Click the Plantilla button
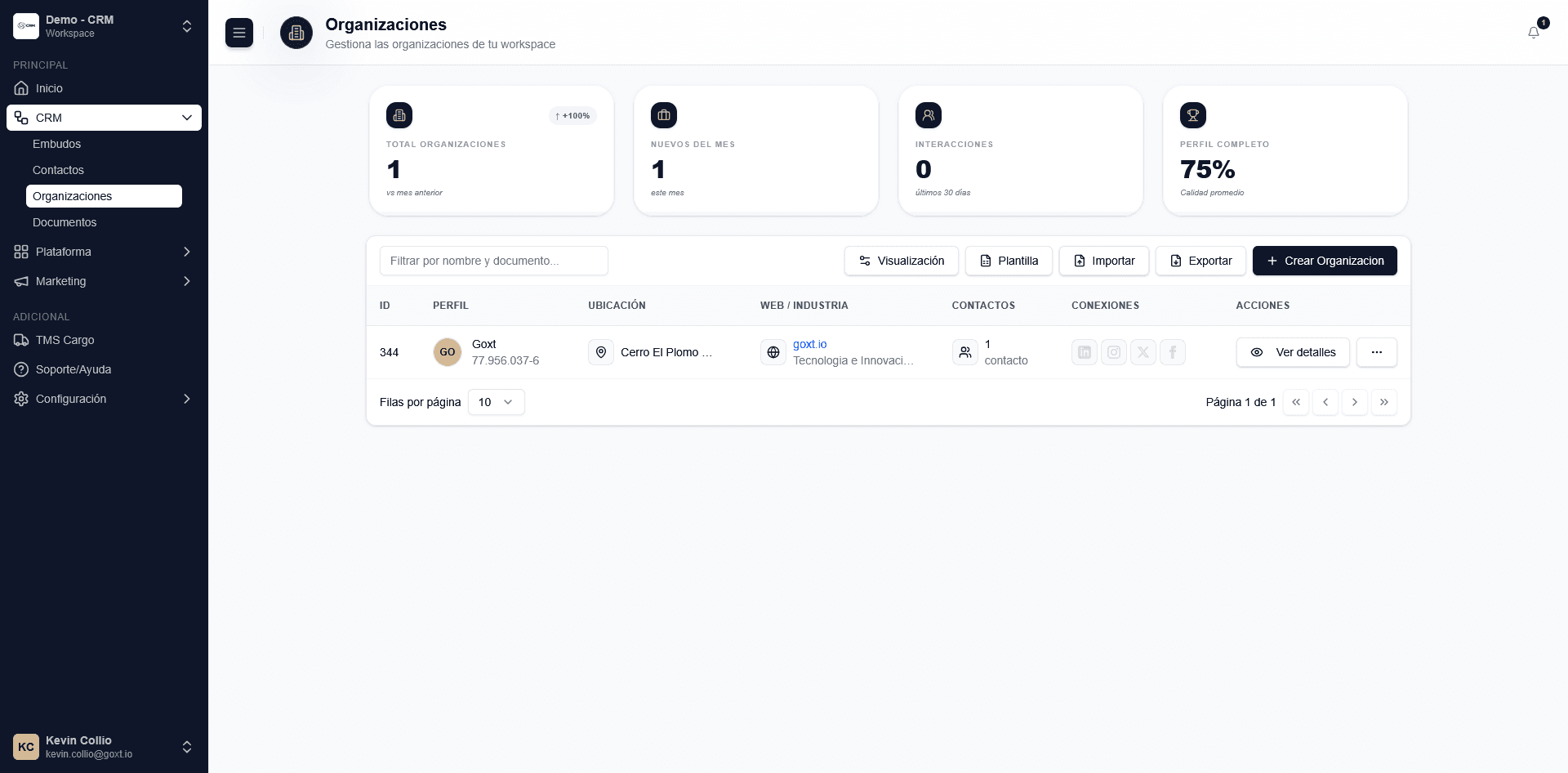The height and width of the screenshot is (773, 1568). pyautogui.click(x=1009, y=261)
